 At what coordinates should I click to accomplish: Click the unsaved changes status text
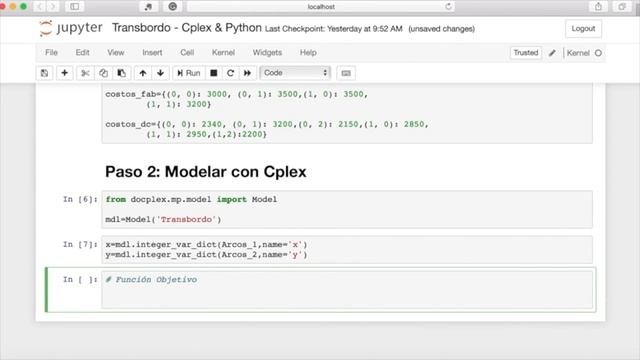pyautogui.click(x=442, y=29)
